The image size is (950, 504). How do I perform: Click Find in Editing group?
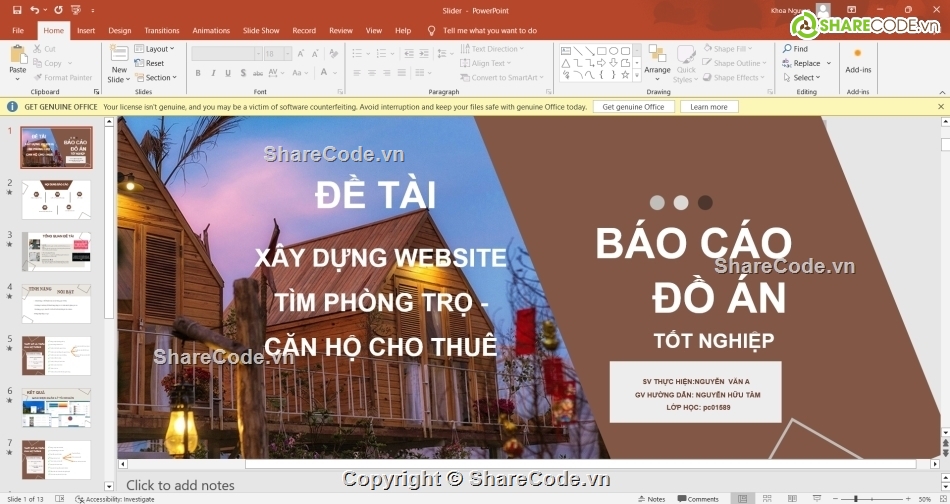point(796,48)
